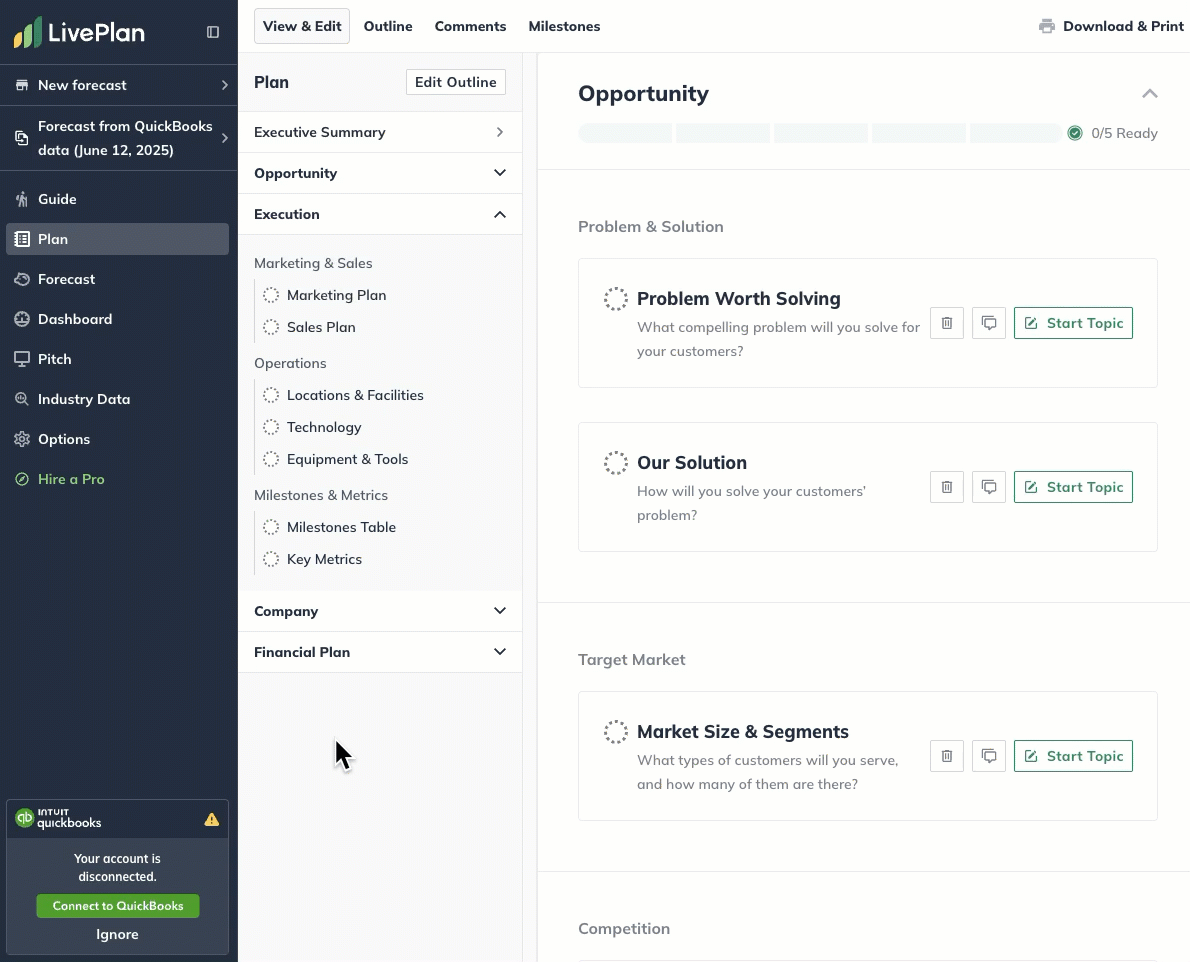Start Topic for Problem Worth Solving
The image size is (1190, 962).
coord(1073,323)
